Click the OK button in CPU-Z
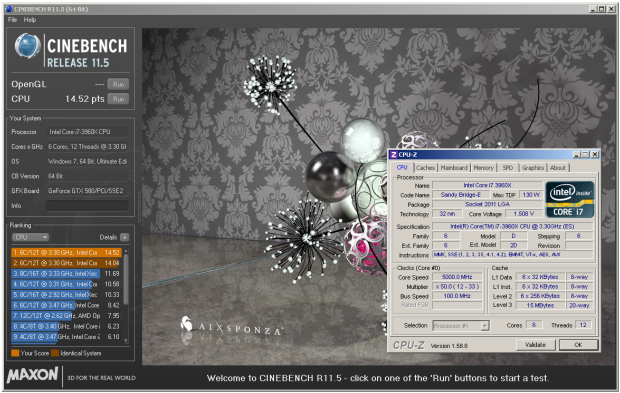620x393 pixels. pos(578,345)
